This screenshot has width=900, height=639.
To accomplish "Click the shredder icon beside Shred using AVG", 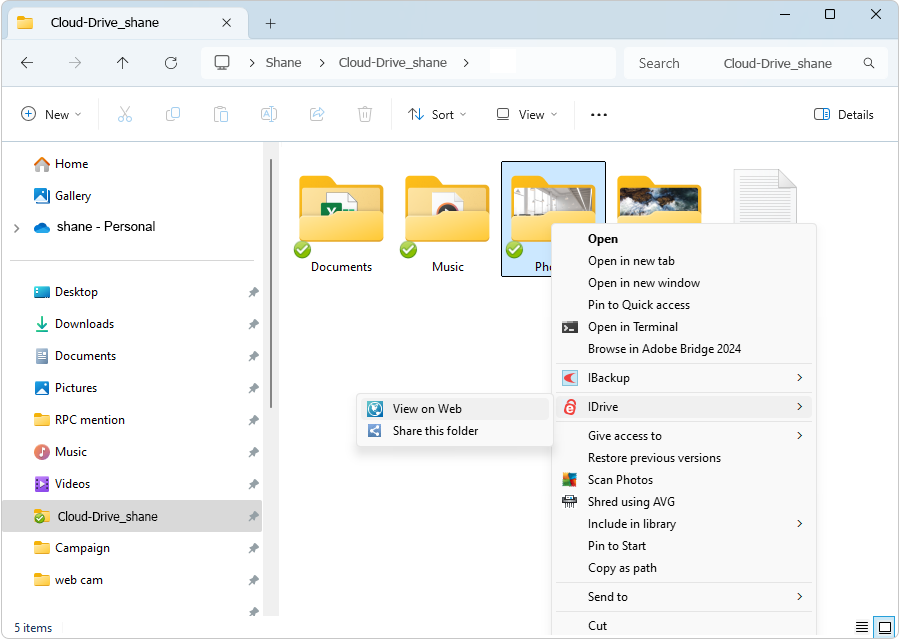I will tap(569, 501).
